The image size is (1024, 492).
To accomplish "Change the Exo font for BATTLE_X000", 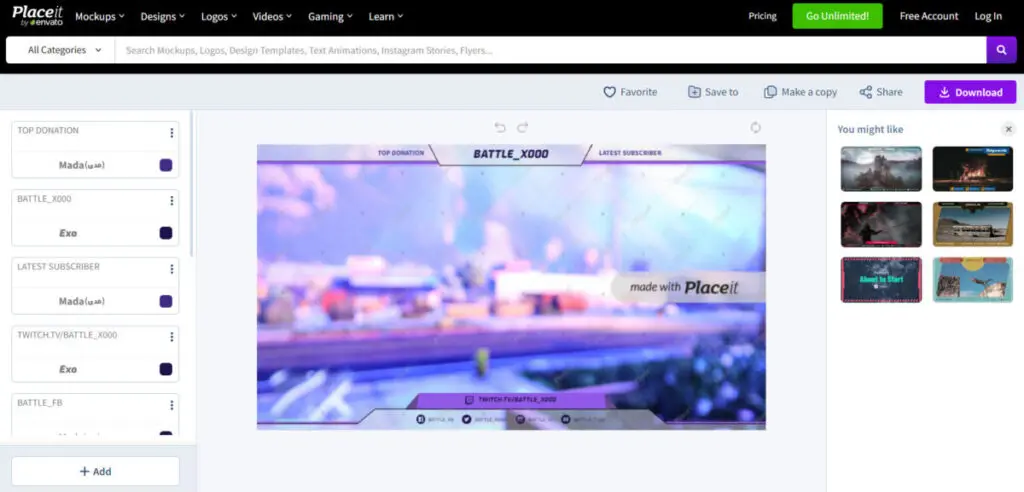I will tap(68, 233).
